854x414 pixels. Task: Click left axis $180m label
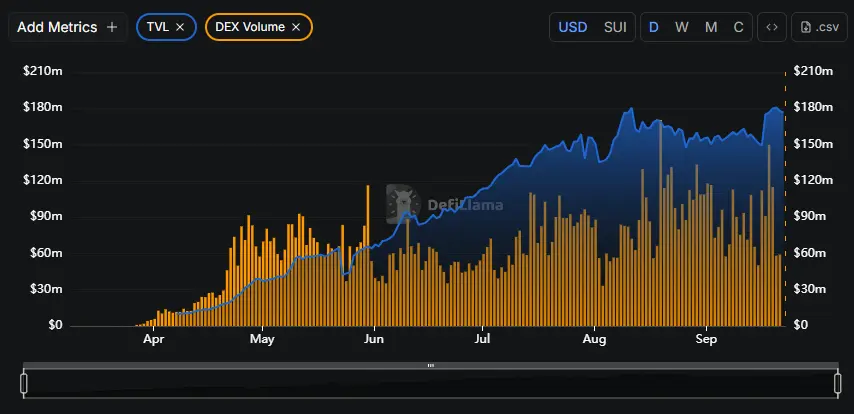(42, 107)
